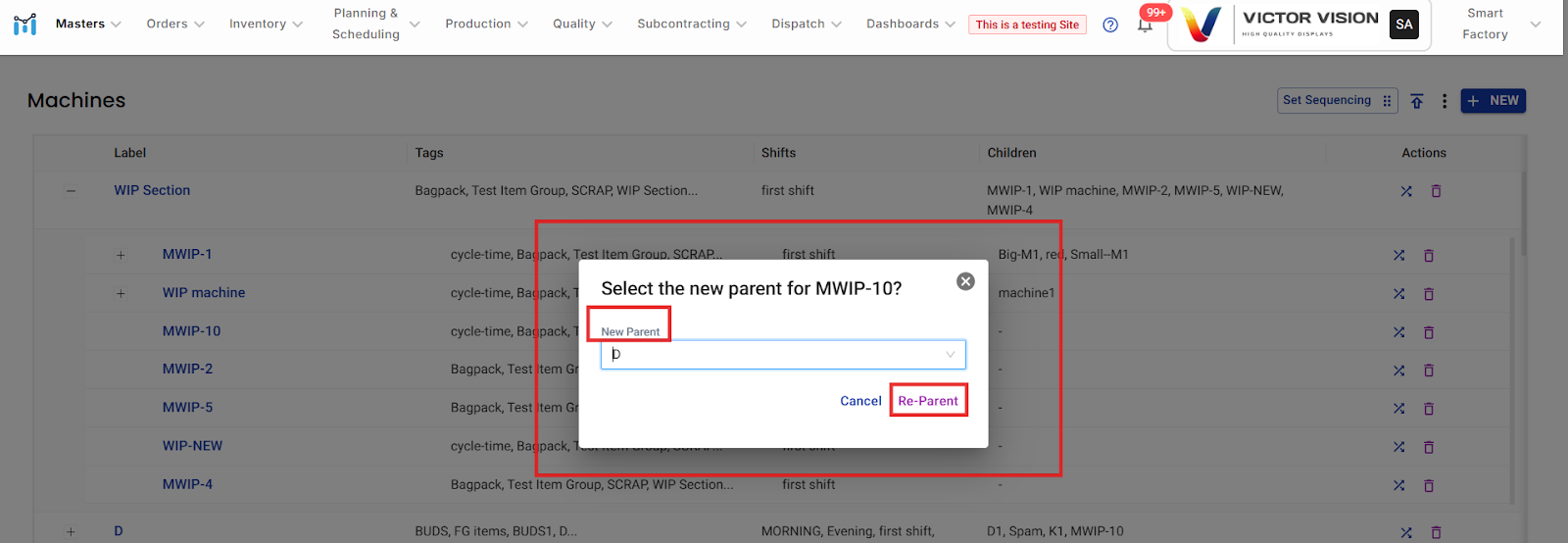
Task: Open the New Parent dropdown arrow
Action: (950, 355)
